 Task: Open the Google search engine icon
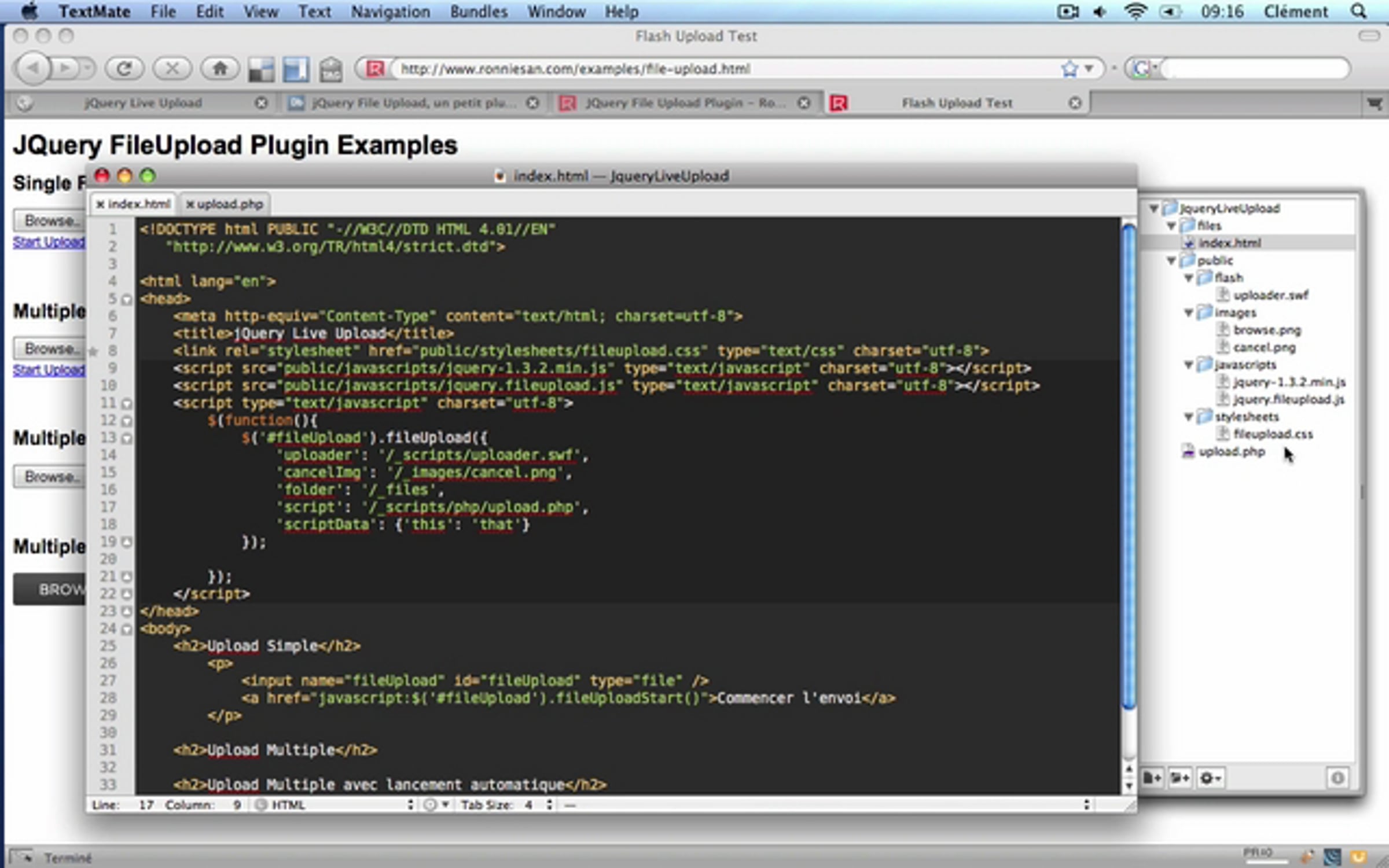(x=1141, y=69)
